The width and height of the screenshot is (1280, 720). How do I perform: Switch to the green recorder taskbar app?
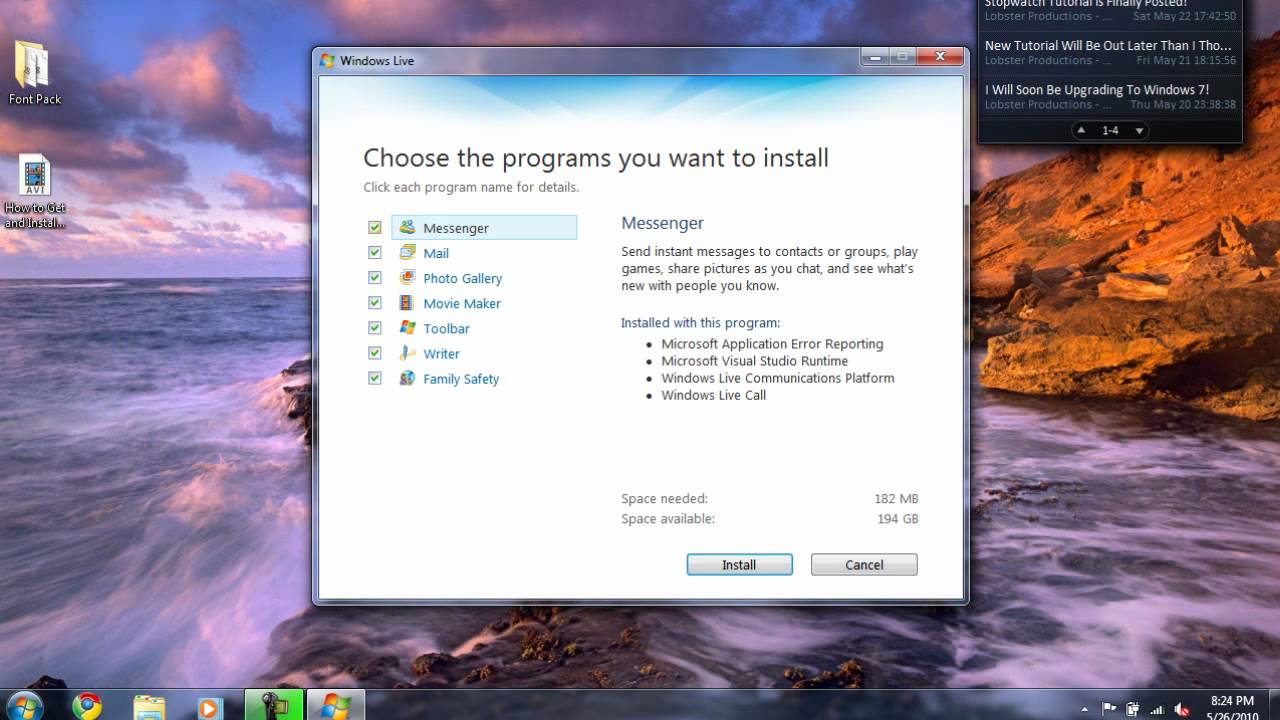pos(274,706)
